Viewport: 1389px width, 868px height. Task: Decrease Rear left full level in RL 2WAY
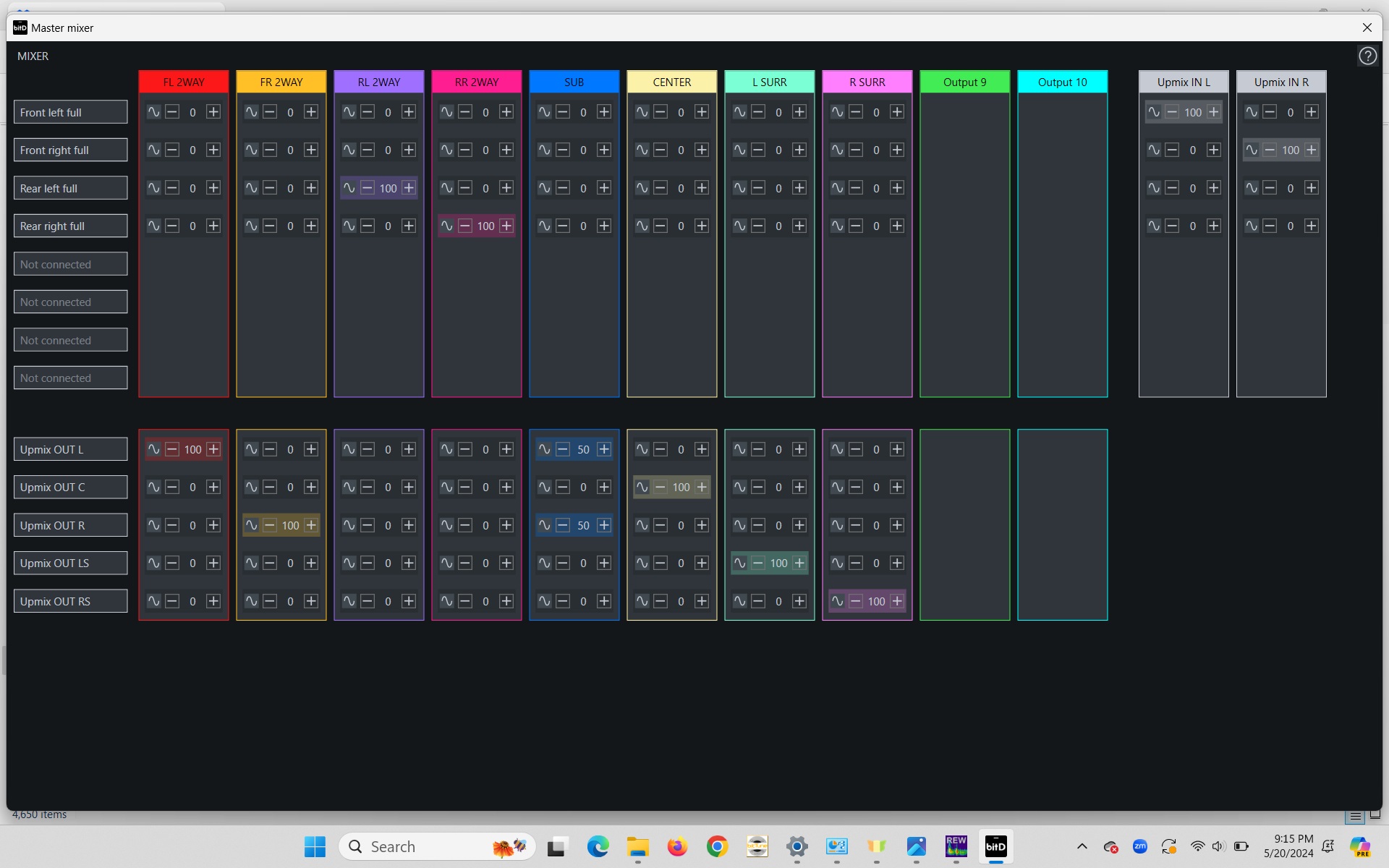click(368, 188)
